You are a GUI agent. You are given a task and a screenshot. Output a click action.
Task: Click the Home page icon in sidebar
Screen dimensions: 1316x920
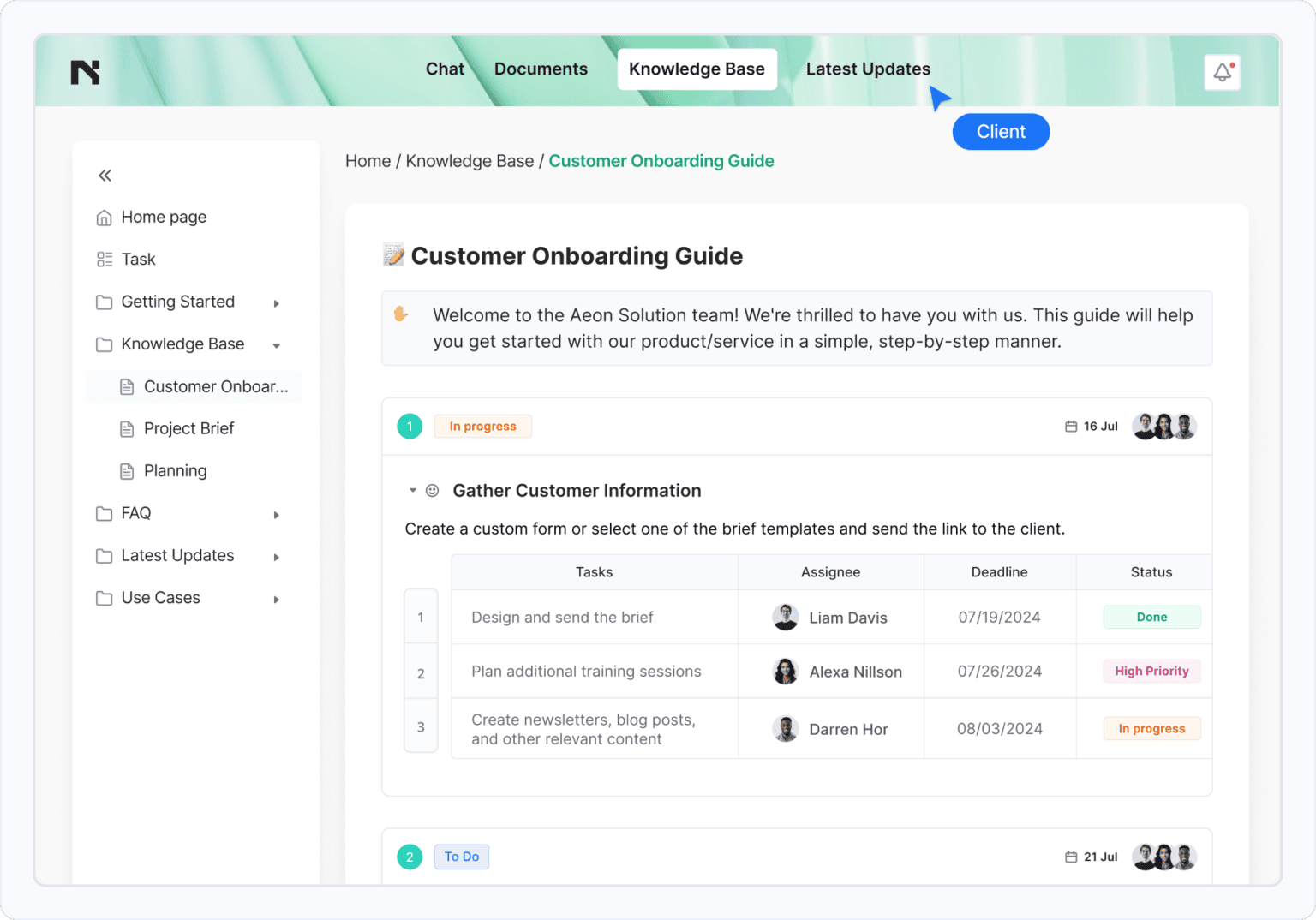[103, 217]
